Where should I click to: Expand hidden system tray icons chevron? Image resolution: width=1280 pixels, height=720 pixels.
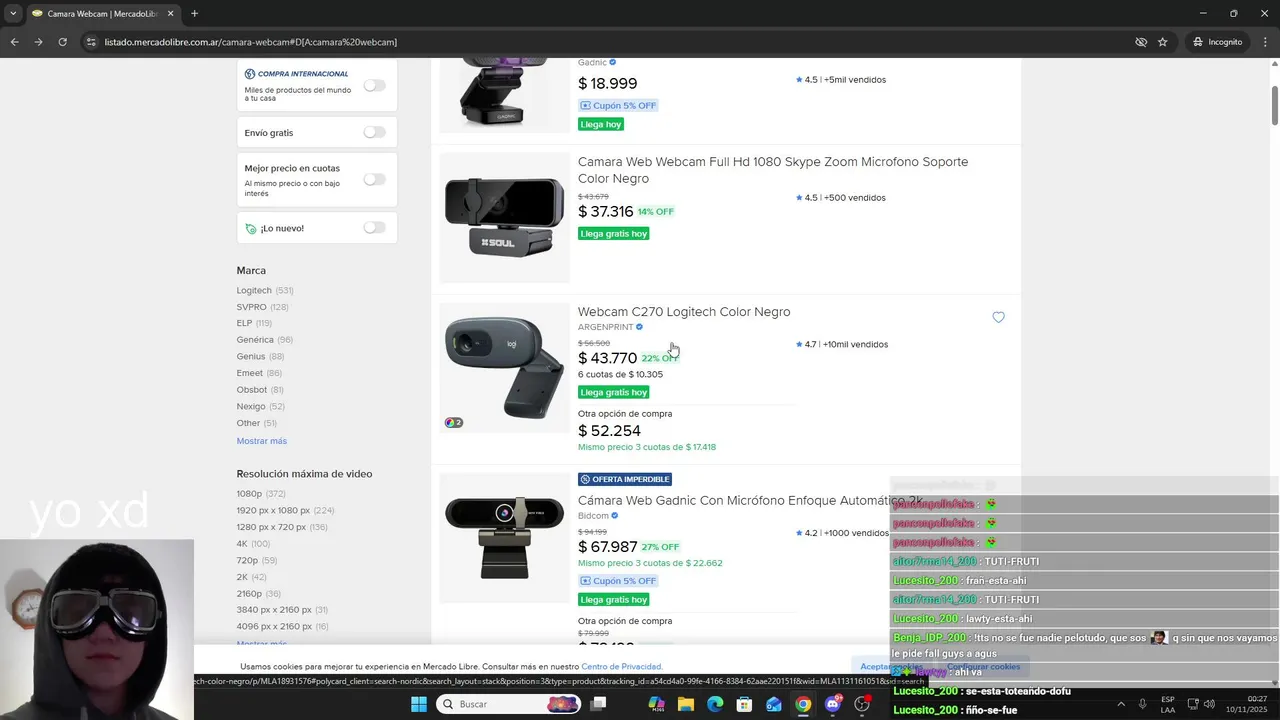click(x=1120, y=704)
